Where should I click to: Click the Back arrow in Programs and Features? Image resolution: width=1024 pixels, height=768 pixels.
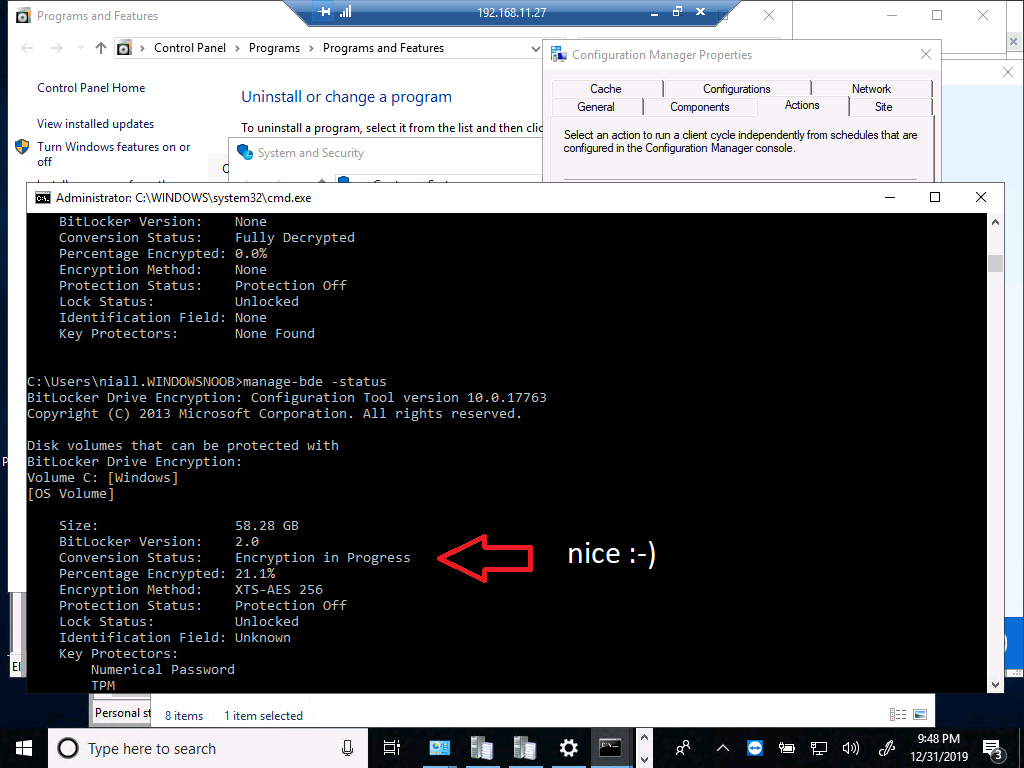[x=27, y=48]
